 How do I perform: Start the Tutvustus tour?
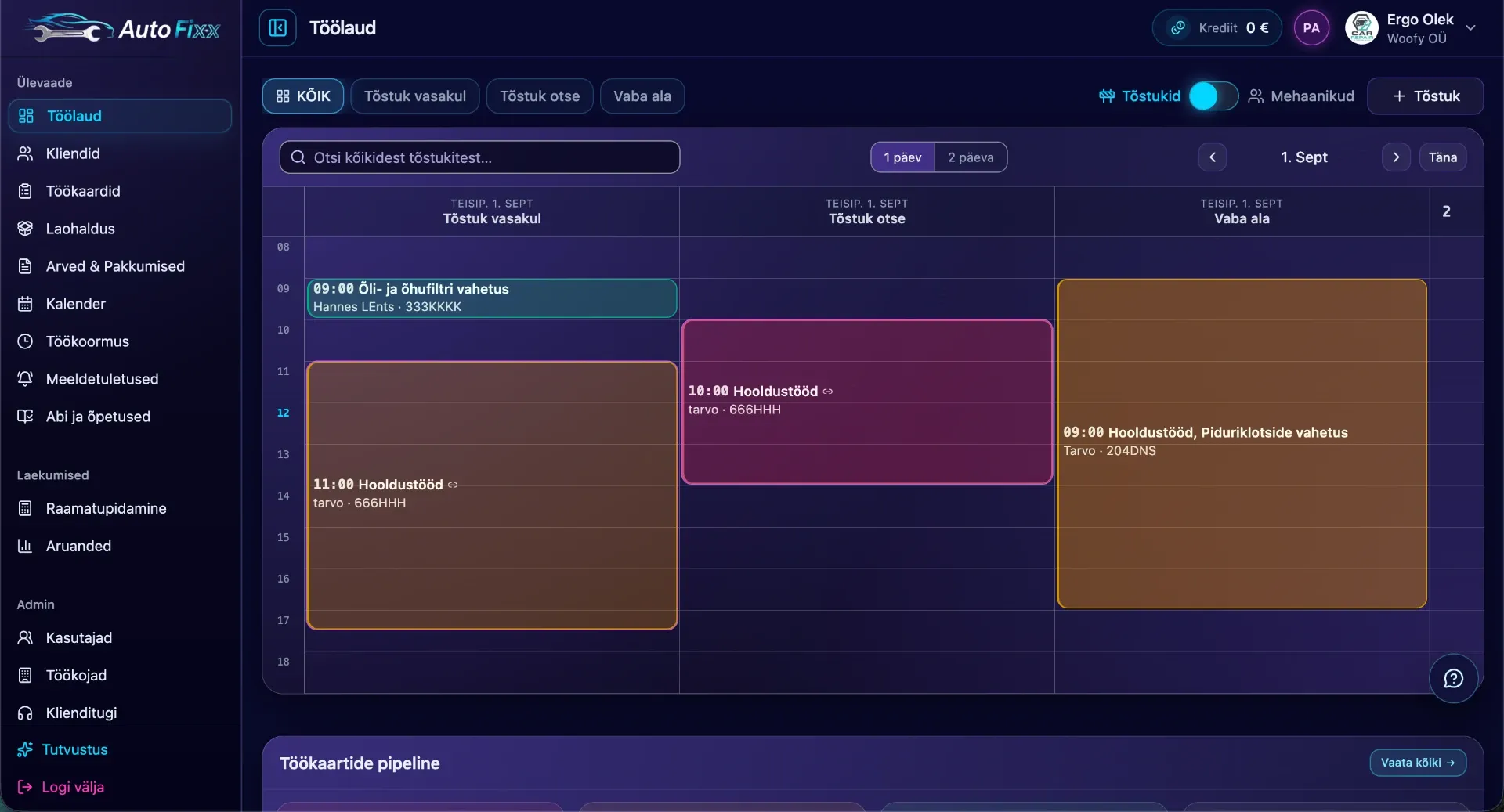point(63,749)
